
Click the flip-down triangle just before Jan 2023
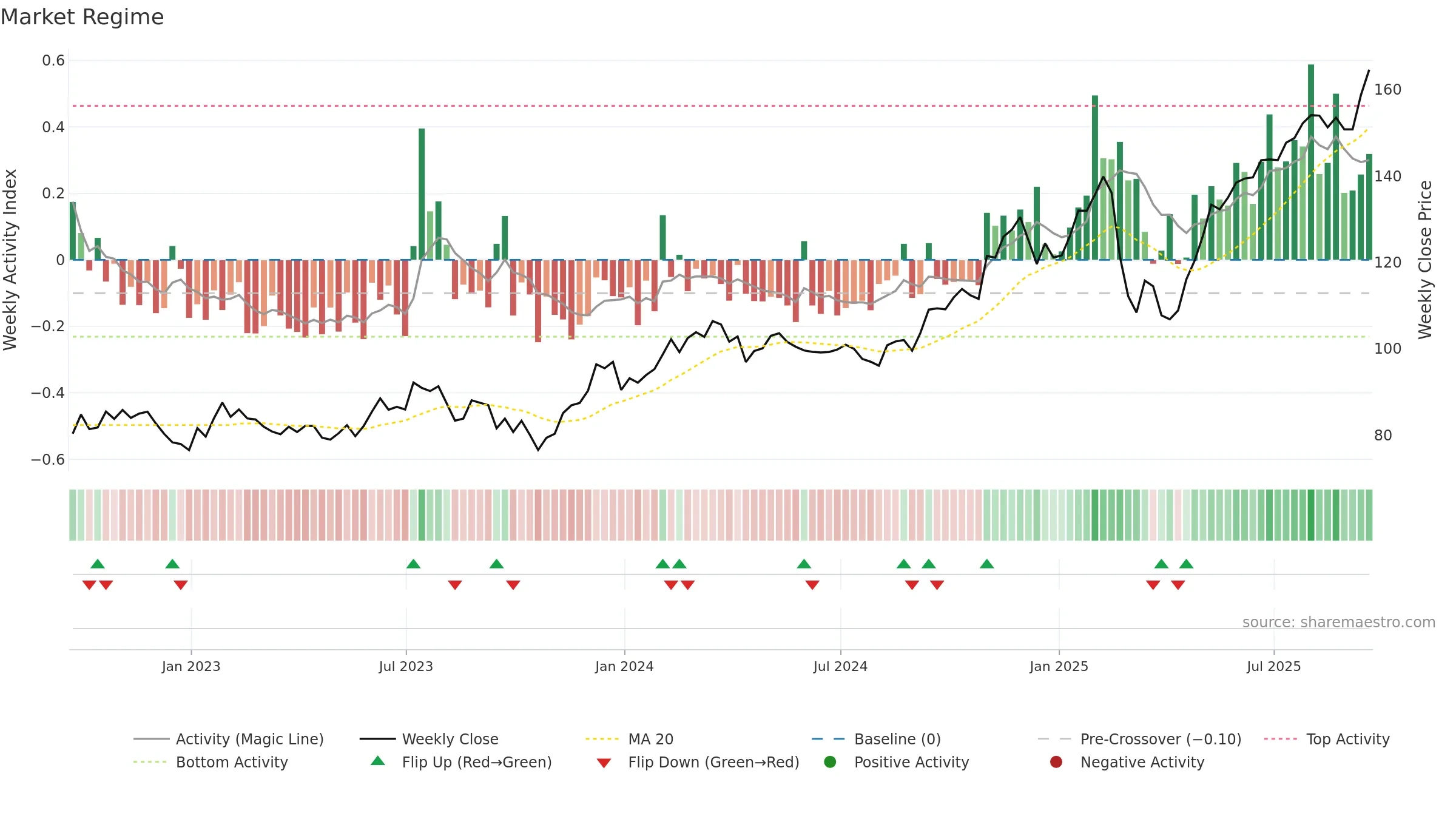pyautogui.click(x=181, y=585)
